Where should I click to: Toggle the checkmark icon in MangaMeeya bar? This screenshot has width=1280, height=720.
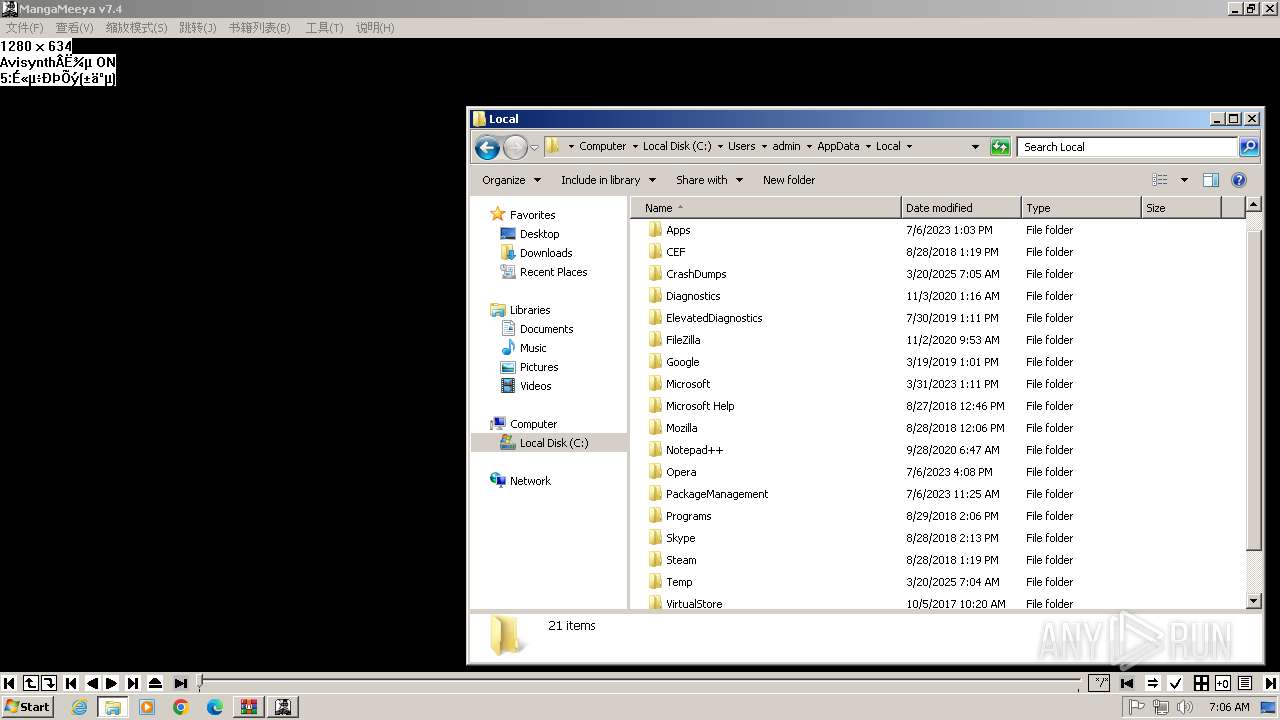1175,683
